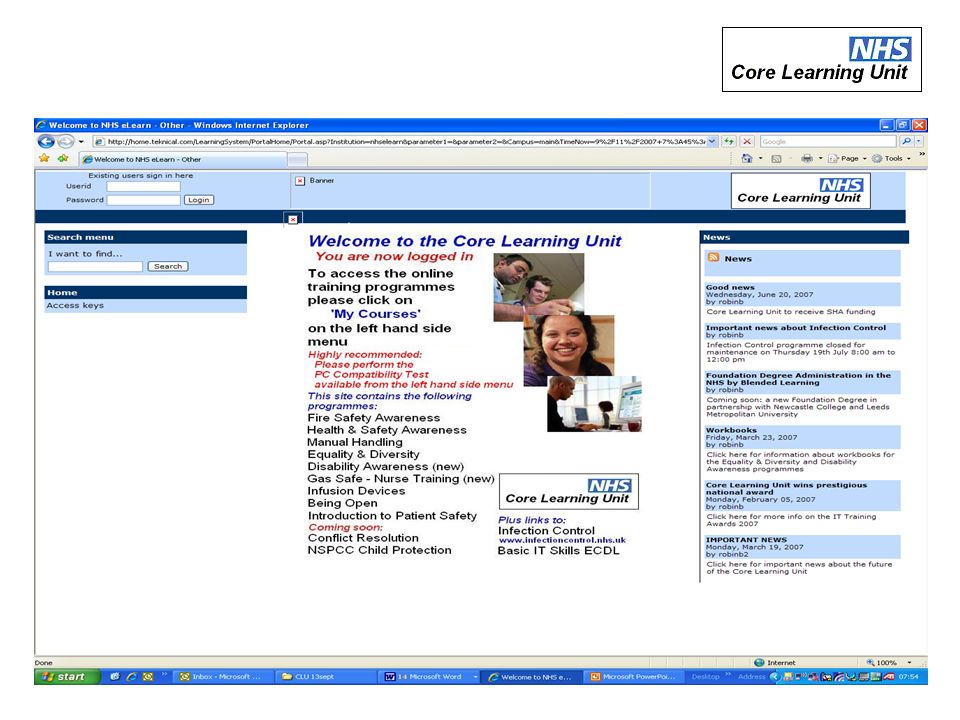960x720 pixels.
Task: Open 'Important news about Infection Control' item
Action: [x=795, y=328]
